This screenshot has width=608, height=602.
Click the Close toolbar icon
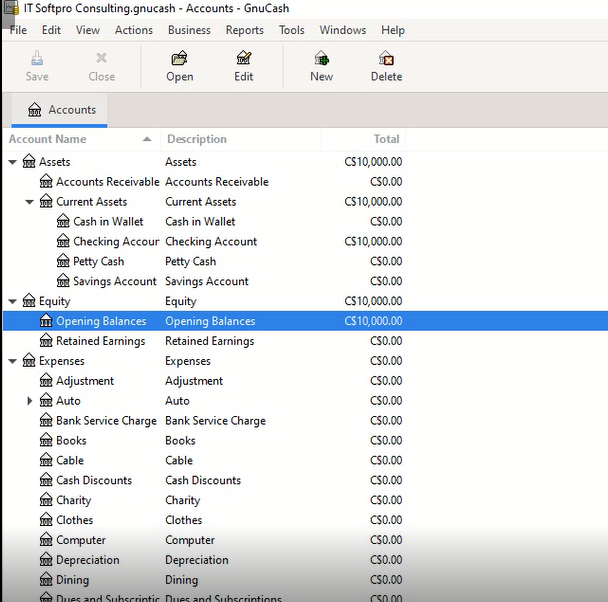pos(101,66)
